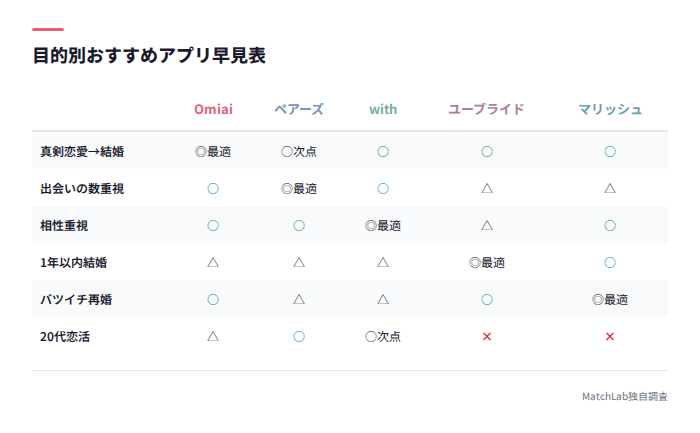Select the マリッシュ column header
The width and height of the screenshot is (700, 433).
[x=610, y=109]
